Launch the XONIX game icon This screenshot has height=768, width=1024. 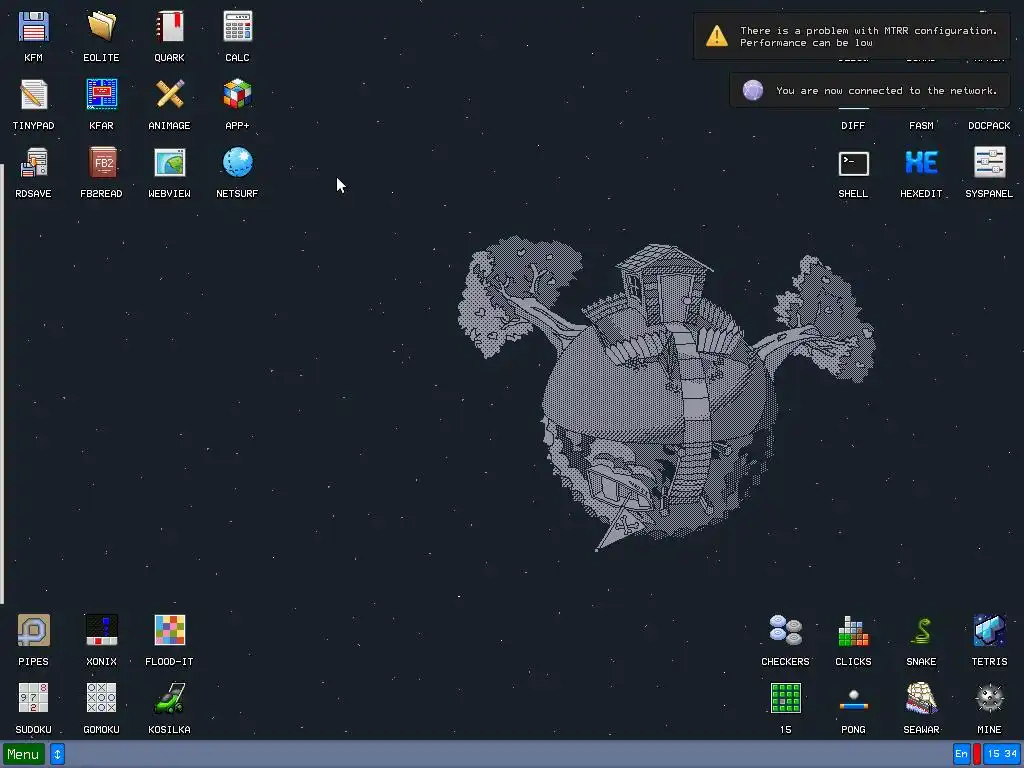coord(101,631)
